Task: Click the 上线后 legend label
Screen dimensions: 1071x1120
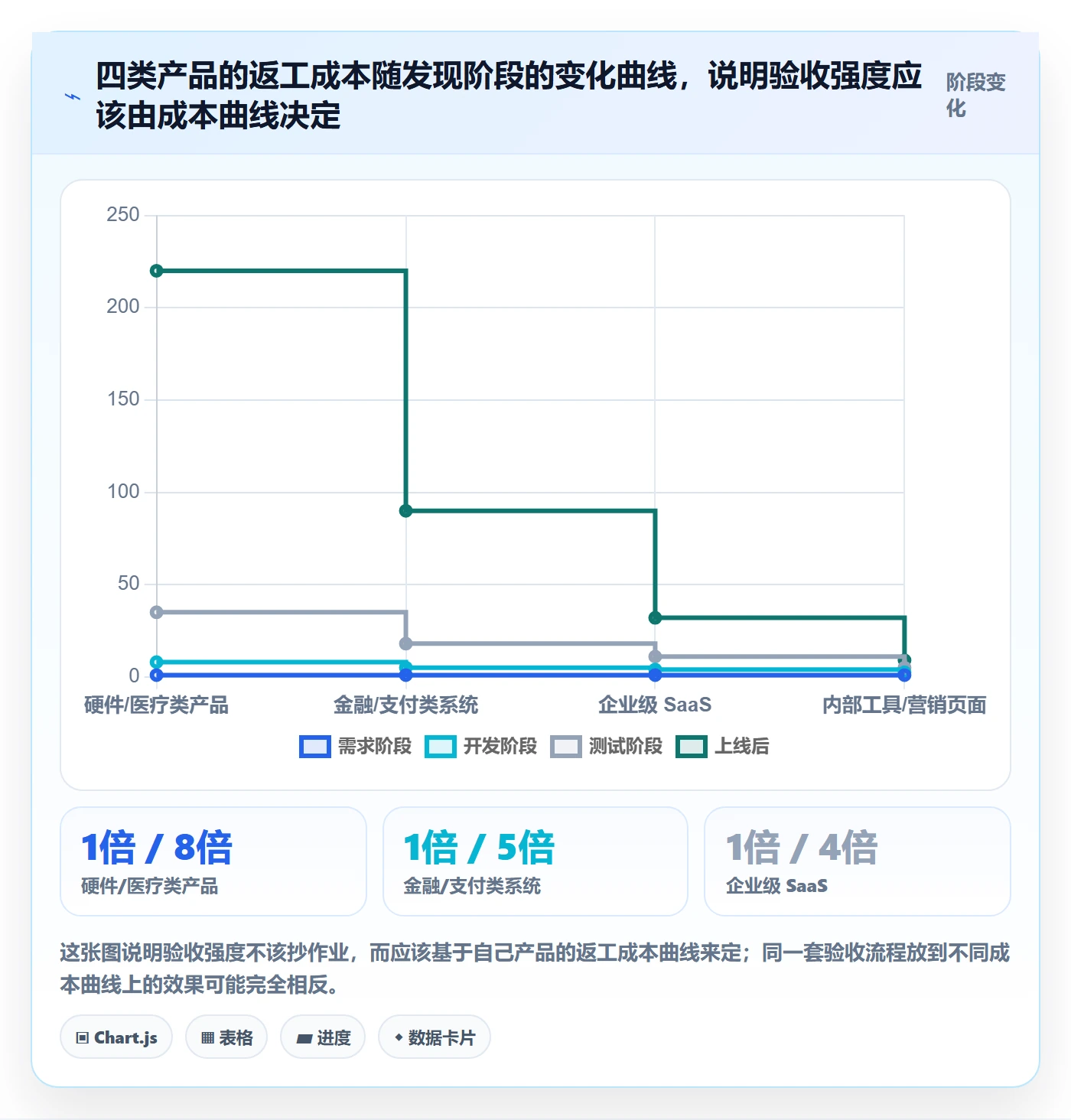Action: pyautogui.click(x=742, y=746)
